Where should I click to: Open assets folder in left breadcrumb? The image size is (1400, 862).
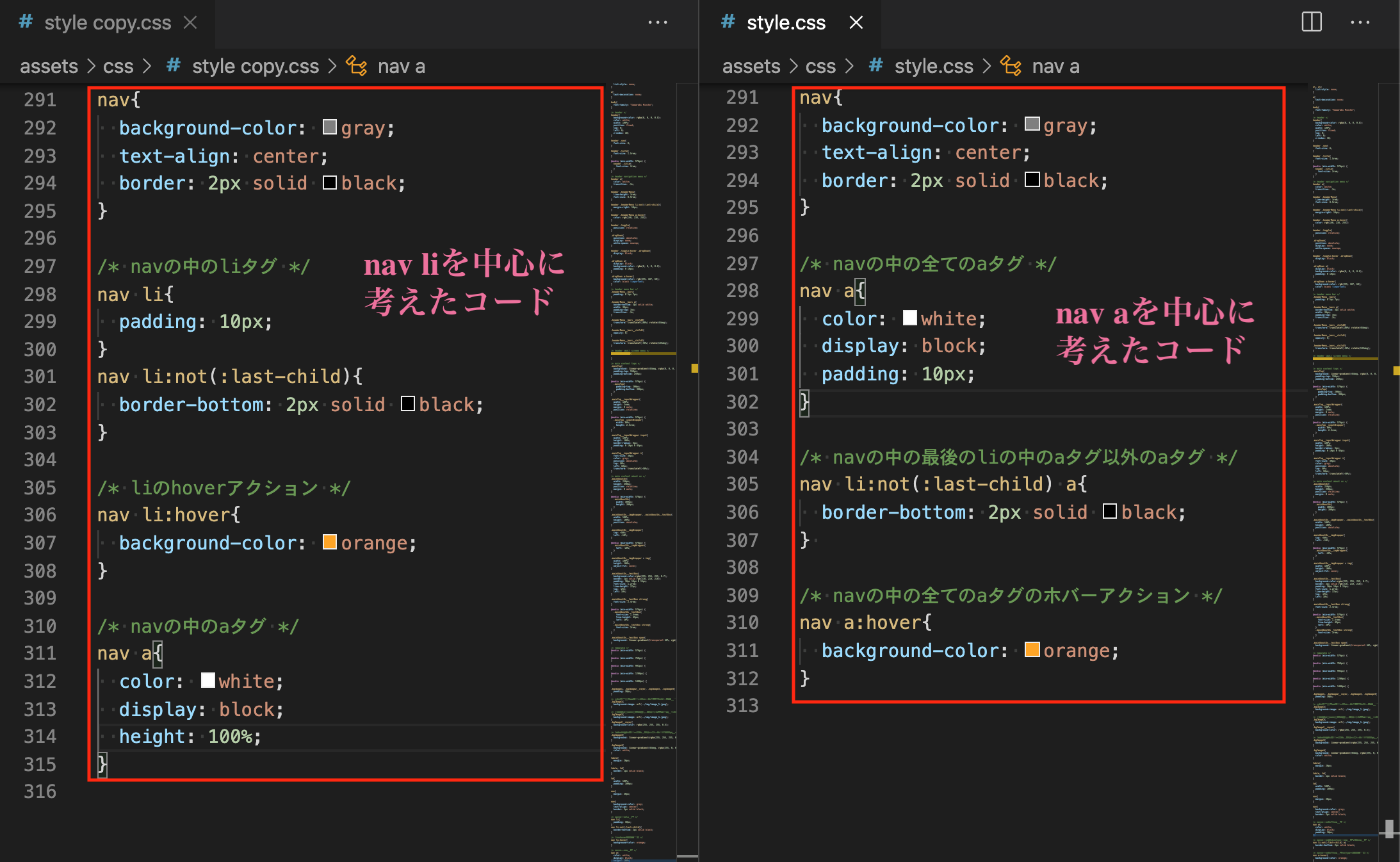[49, 66]
